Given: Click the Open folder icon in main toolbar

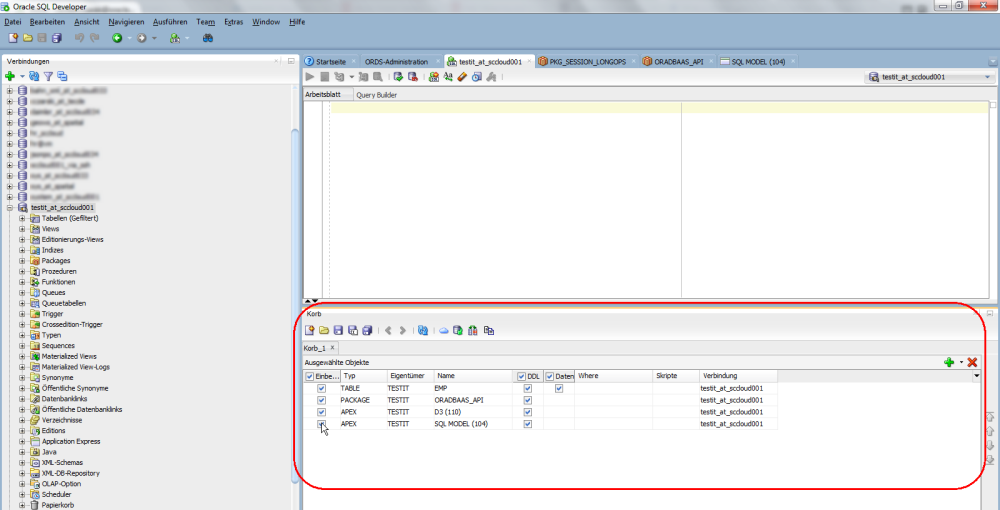Looking at the screenshot, I should [27, 38].
